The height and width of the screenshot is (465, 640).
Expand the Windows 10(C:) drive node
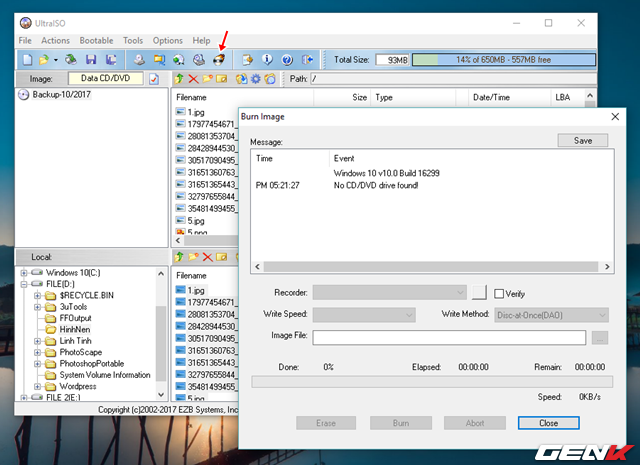coord(24,273)
